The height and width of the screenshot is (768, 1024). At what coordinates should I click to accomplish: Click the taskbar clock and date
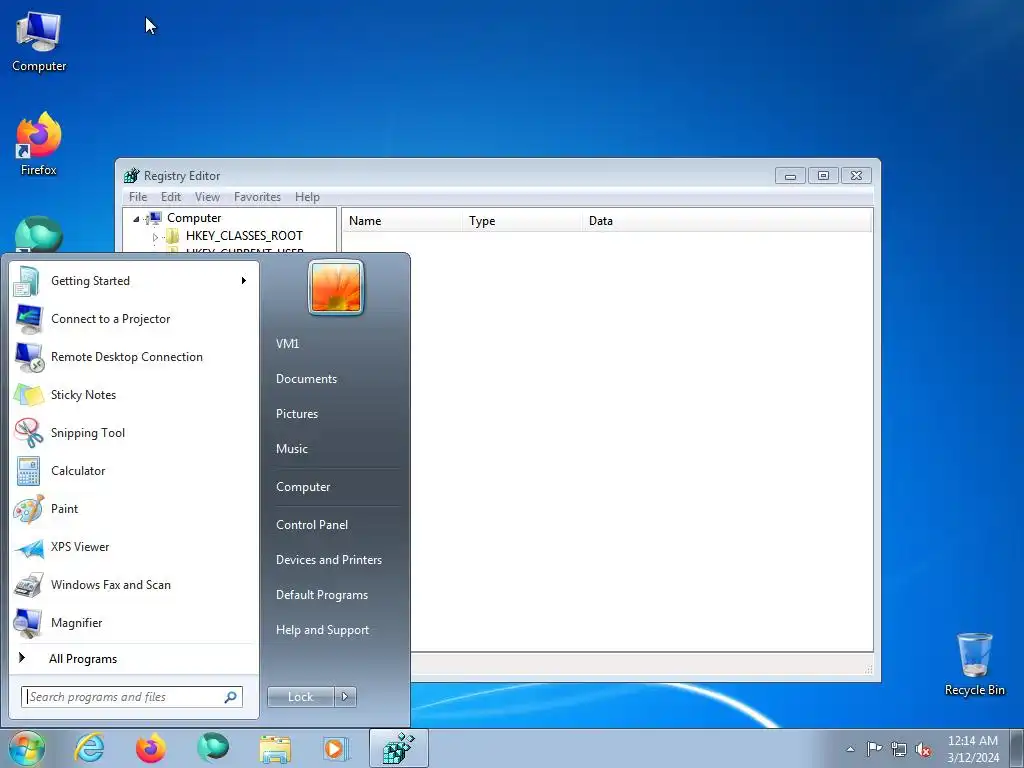coord(973,749)
